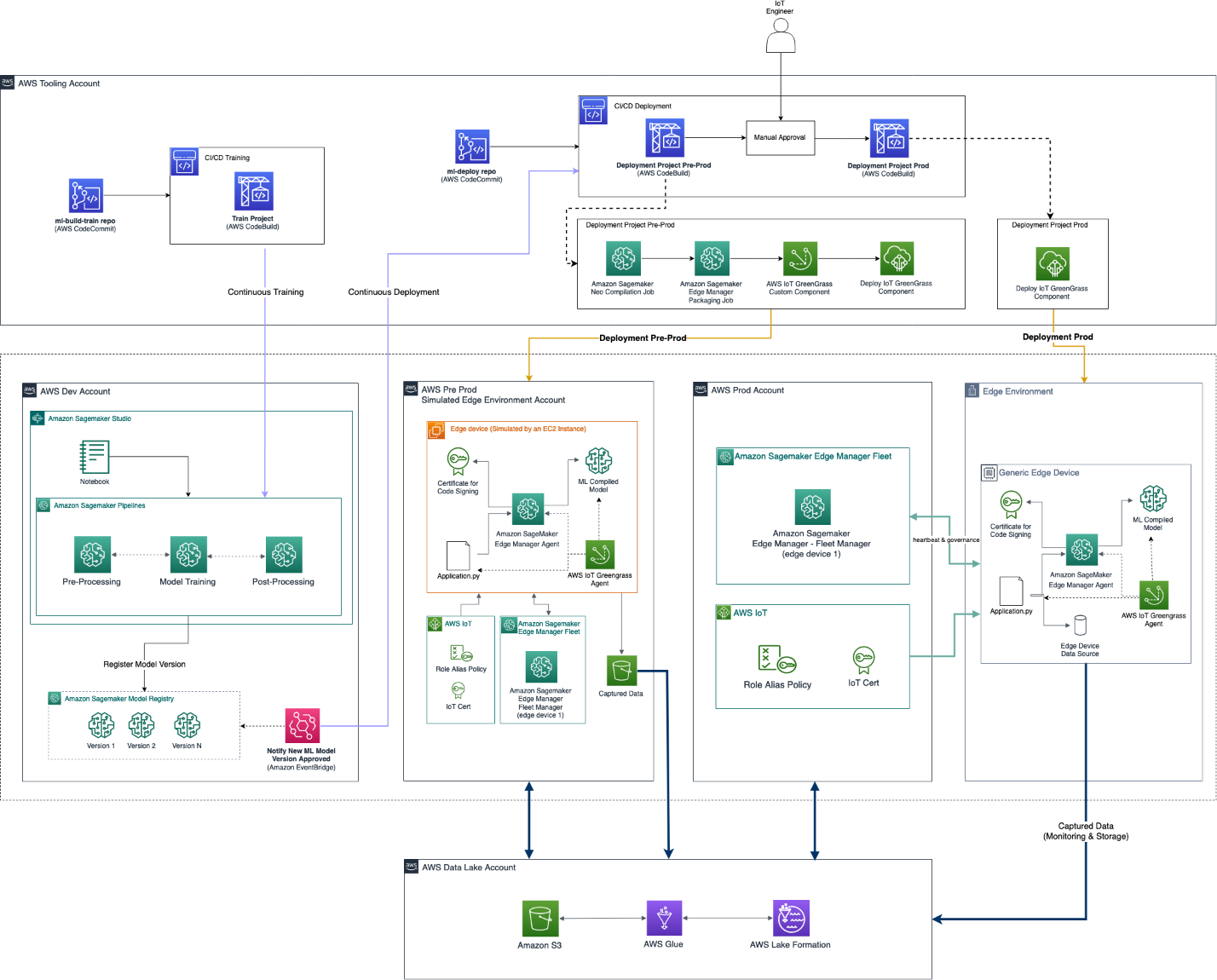
Task: Select the IoT GreenGrass Custom Component icon
Action: click(x=800, y=259)
